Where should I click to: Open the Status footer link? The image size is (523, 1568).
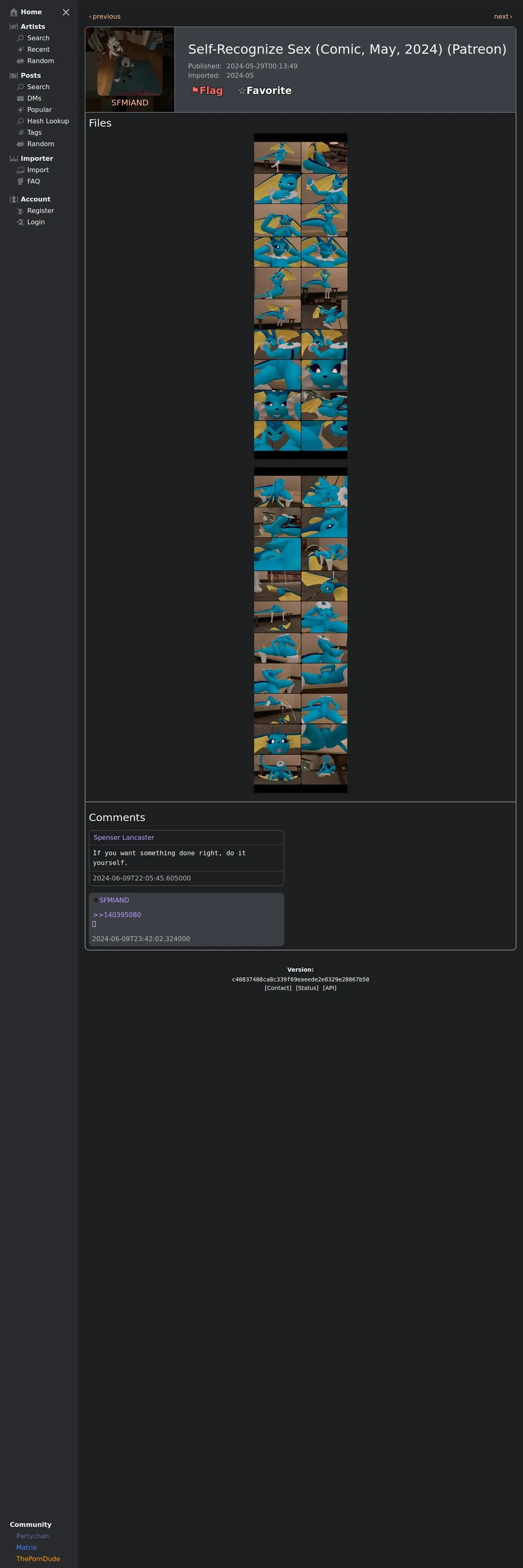[x=307, y=988]
